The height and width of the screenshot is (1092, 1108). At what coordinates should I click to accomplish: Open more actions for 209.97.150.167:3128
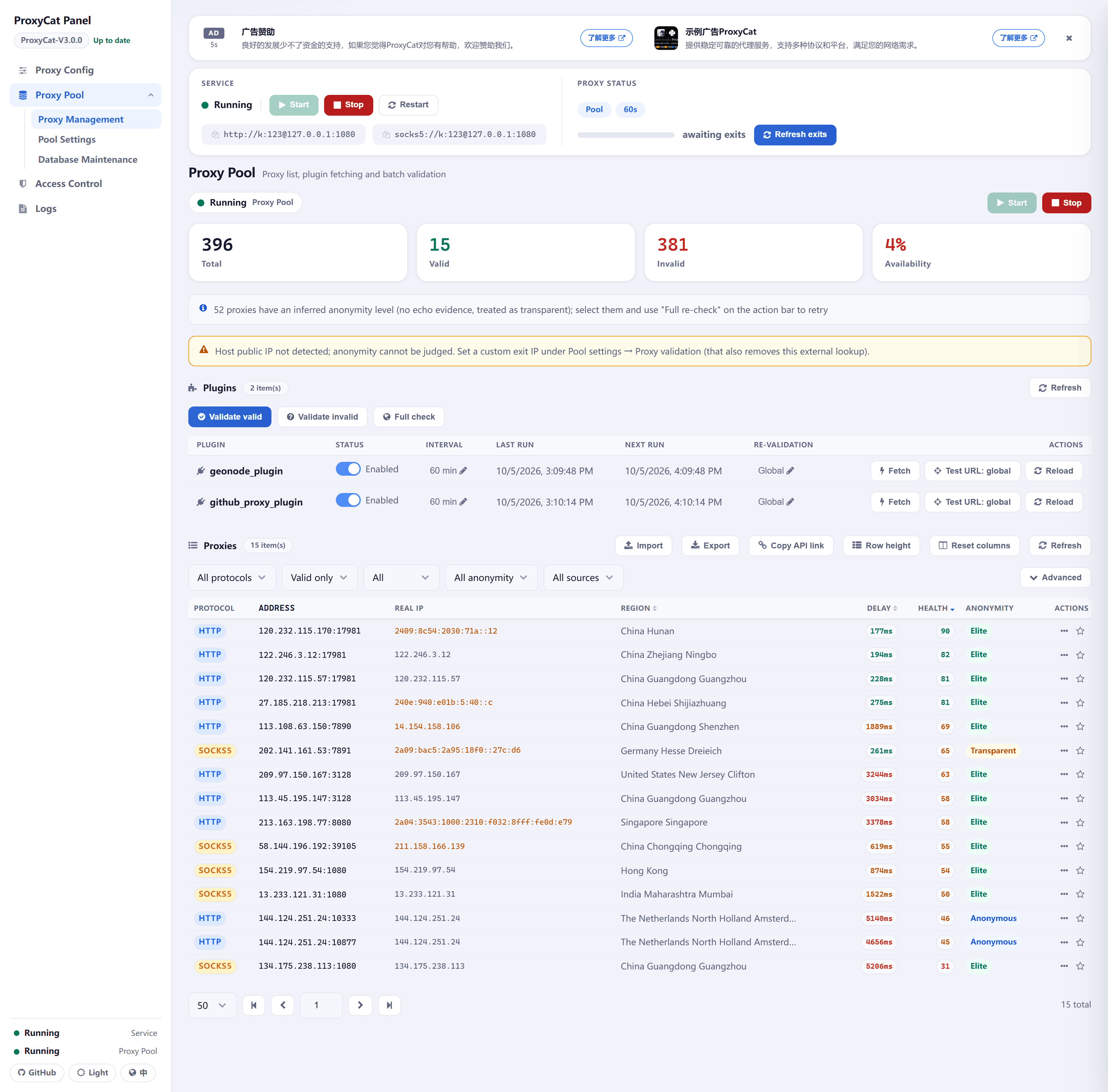click(x=1064, y=775)
